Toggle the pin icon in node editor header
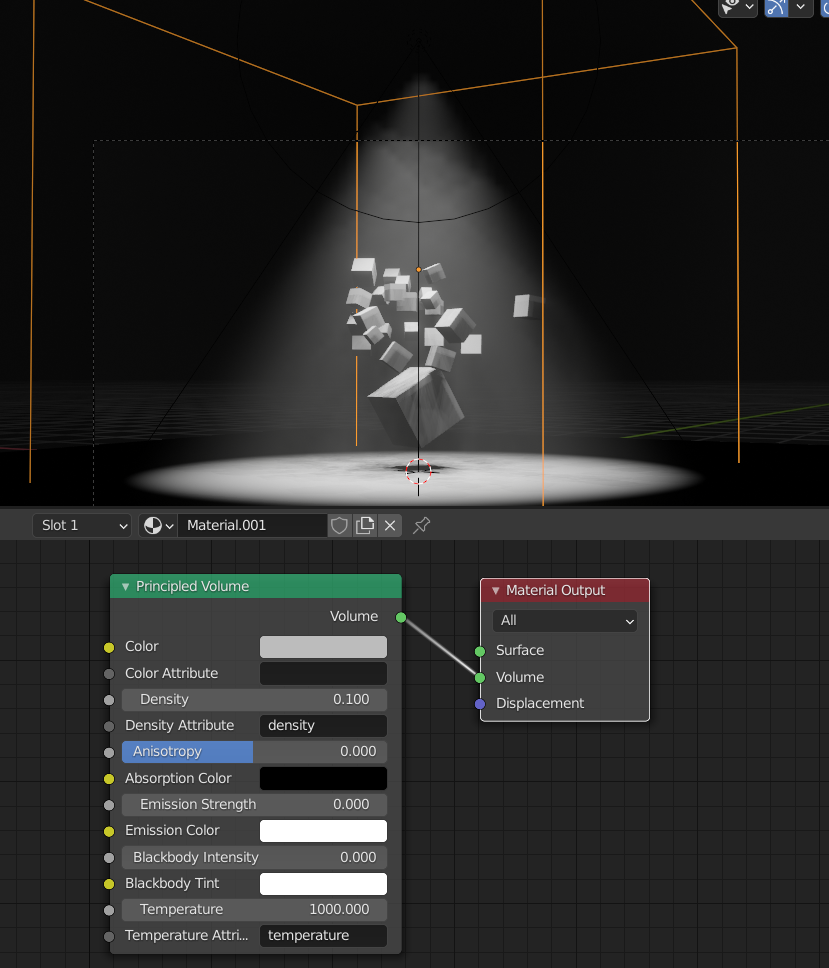Viewport: 829px width, 968px height. pyautogui.click(x=422, y=525)
